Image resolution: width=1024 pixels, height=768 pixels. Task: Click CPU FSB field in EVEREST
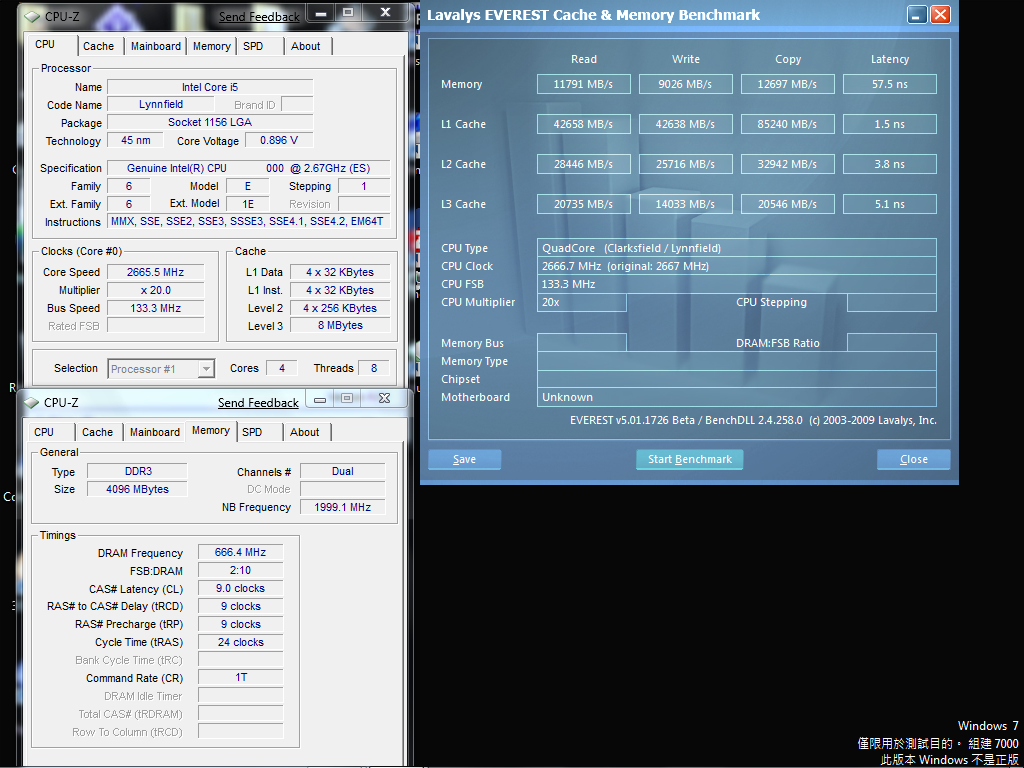(x=737, y=284)
